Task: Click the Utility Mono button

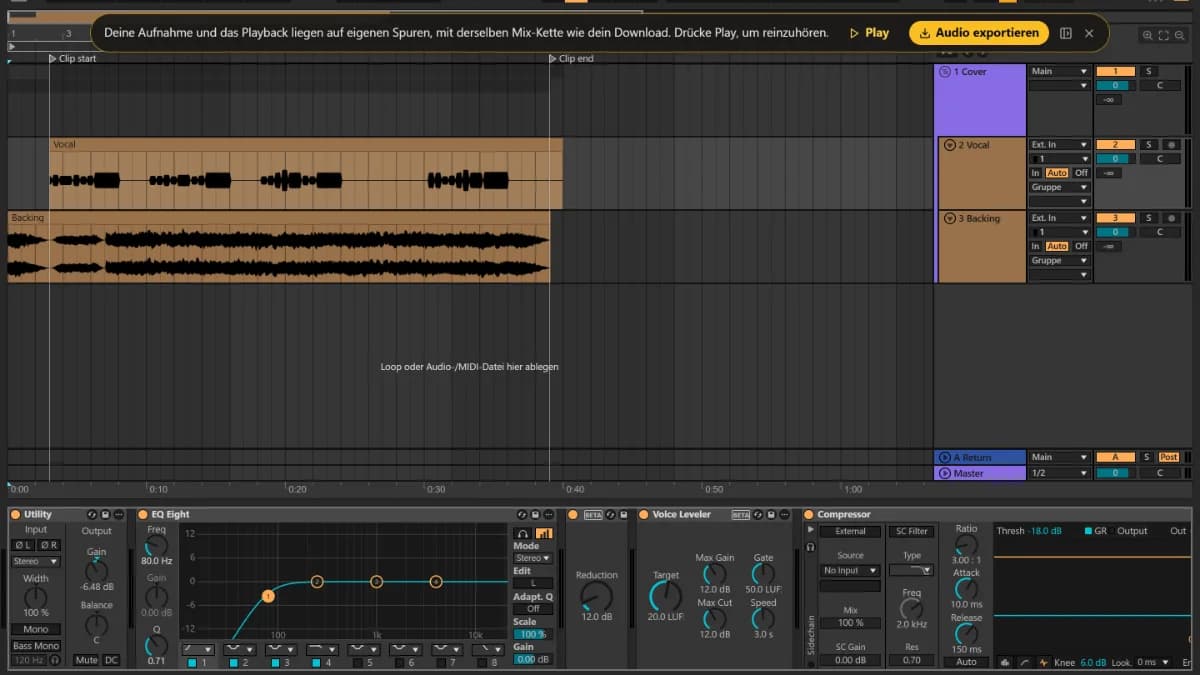Action: [x=36, y=629]
